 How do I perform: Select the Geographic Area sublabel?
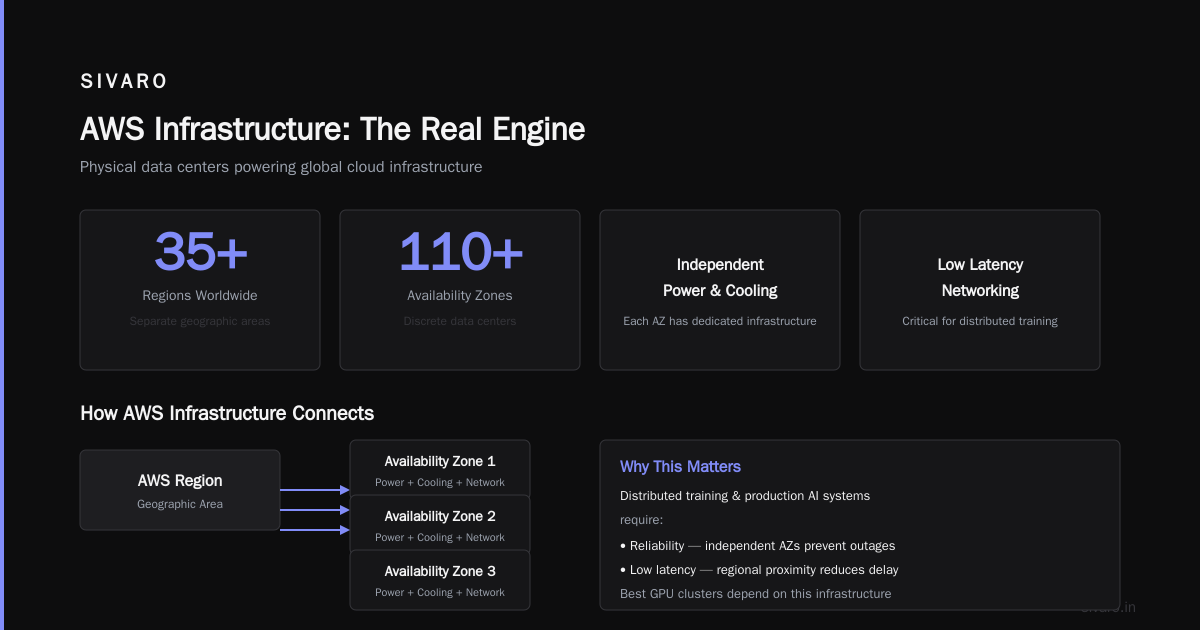[x=180, y=505]
